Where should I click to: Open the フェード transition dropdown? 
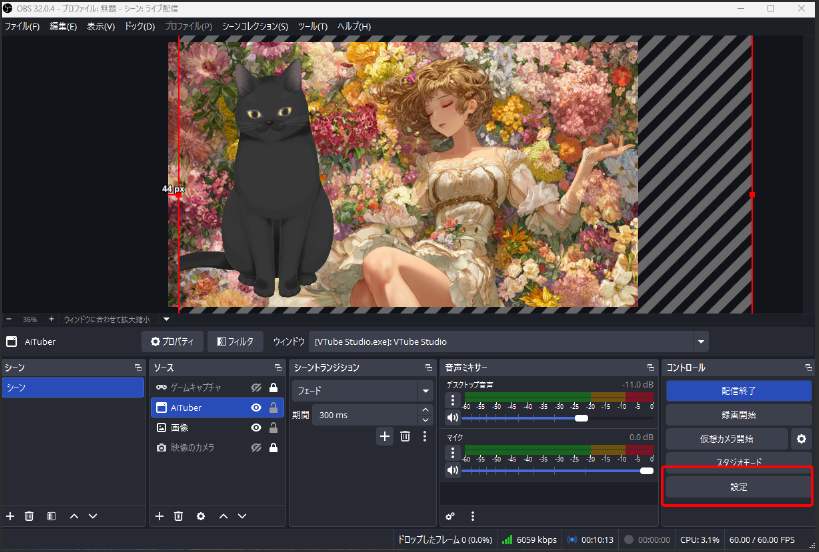[x=425, y=391]
